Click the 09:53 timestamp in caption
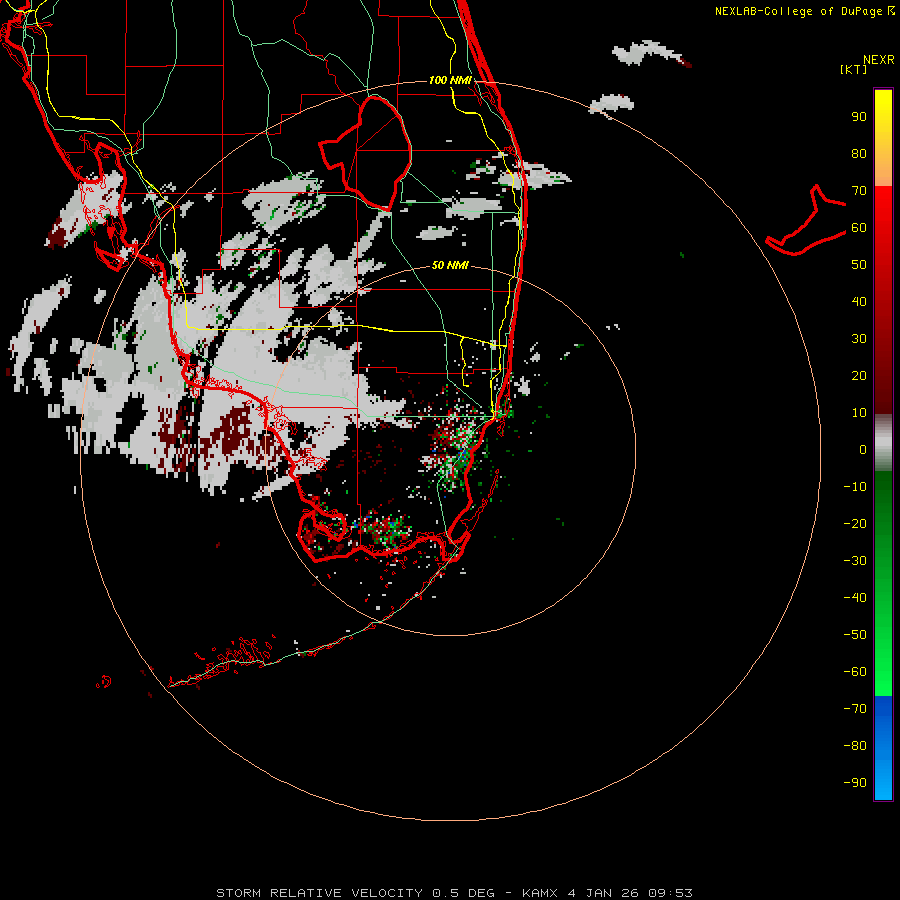This screenshot has height=900, width=900. [x=670, y=893]
